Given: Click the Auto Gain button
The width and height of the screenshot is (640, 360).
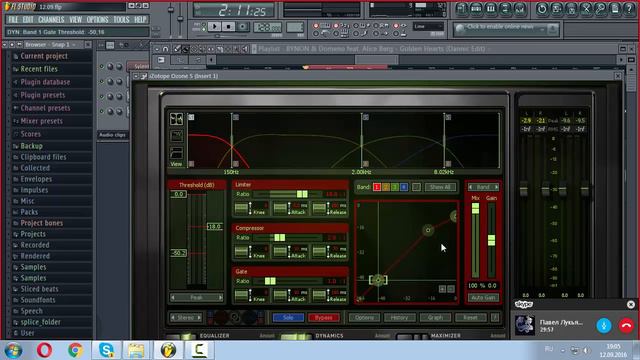Looking at the screenshot, I should click(483, 298).
